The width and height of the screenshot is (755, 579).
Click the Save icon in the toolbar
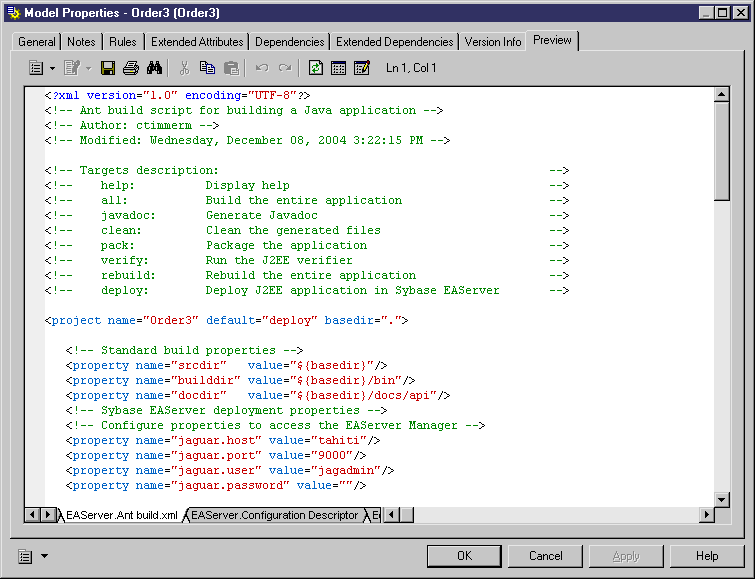pyautogui.click(x=108, y=68)
